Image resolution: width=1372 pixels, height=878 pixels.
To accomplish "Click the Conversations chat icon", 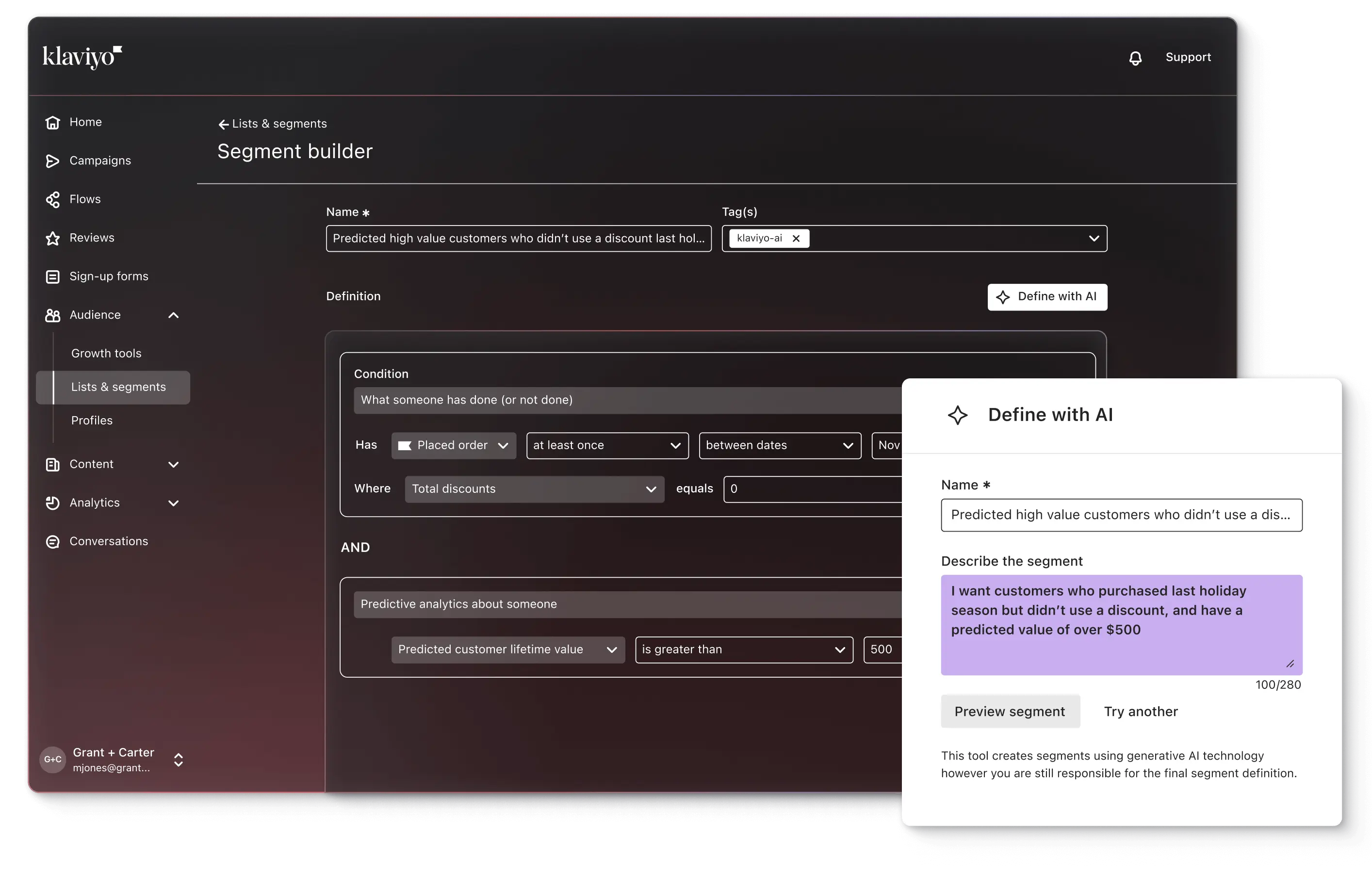I will [52, 542].
